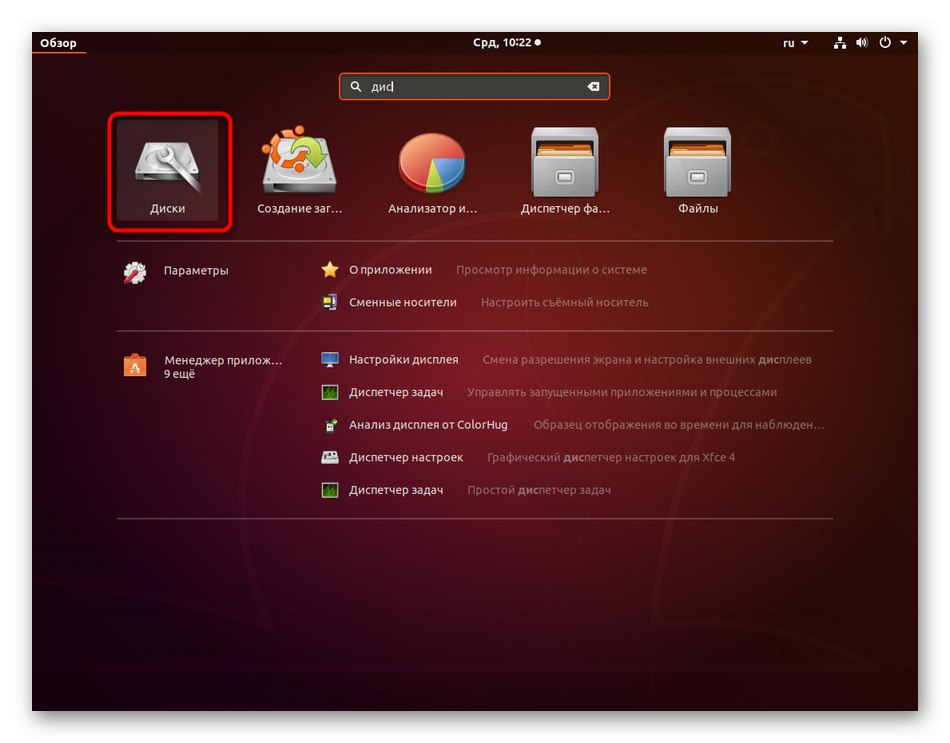Screen dimensions: 950x743
Task: Open Менеджер прилож... software center icon
Action: [x=135, y=365]
